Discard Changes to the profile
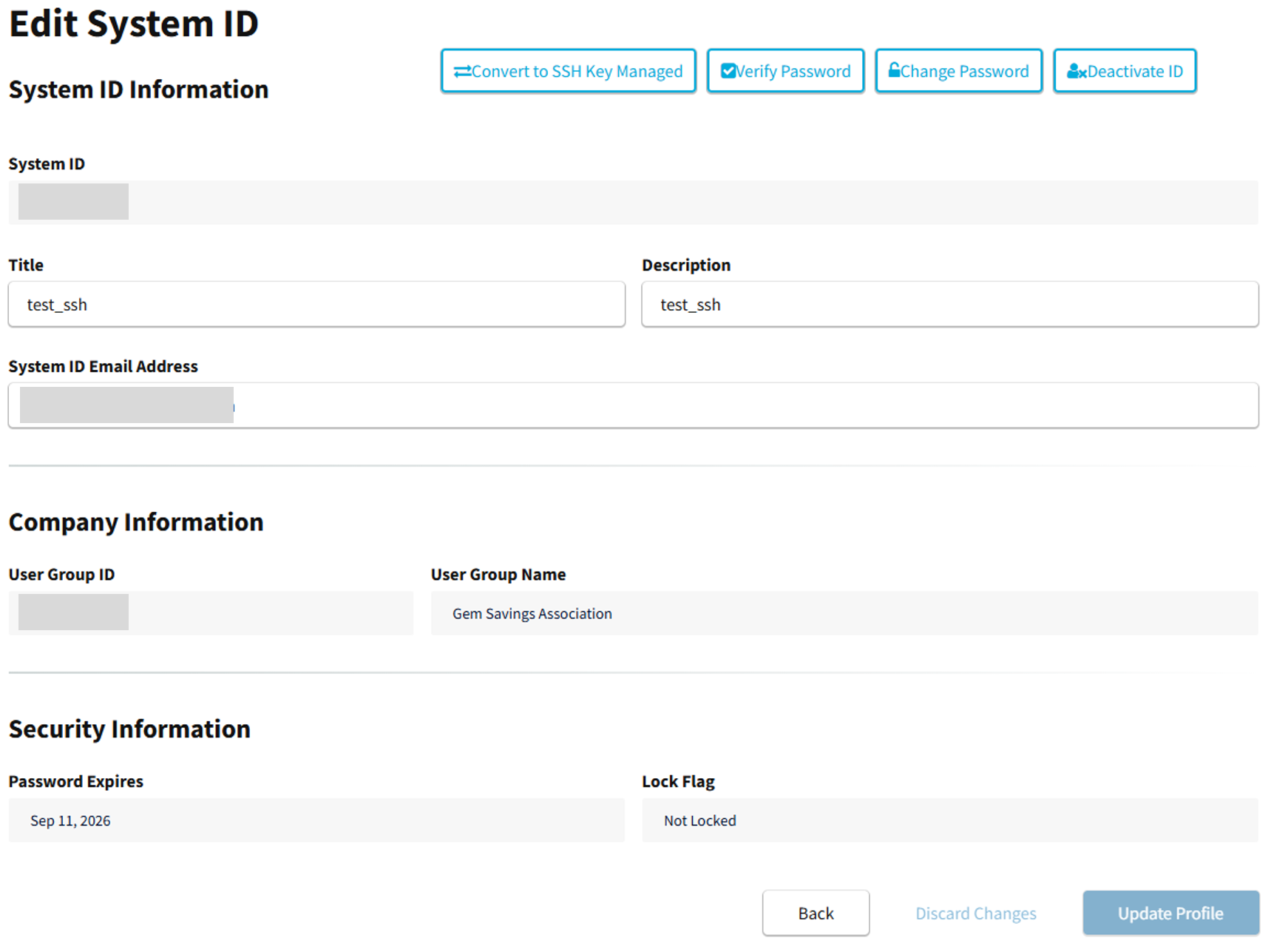Viewport: 1288px width, 949px height. point(975,913)
